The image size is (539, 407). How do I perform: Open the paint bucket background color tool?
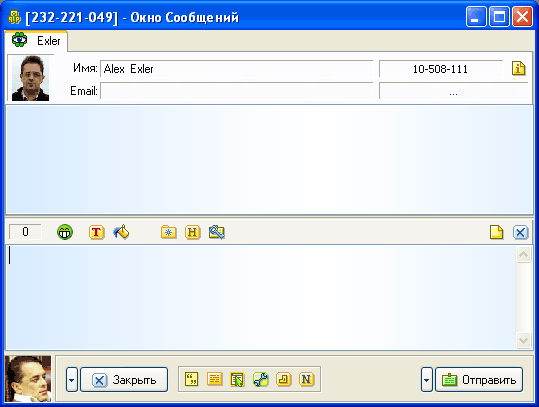(x=121, y=232)
